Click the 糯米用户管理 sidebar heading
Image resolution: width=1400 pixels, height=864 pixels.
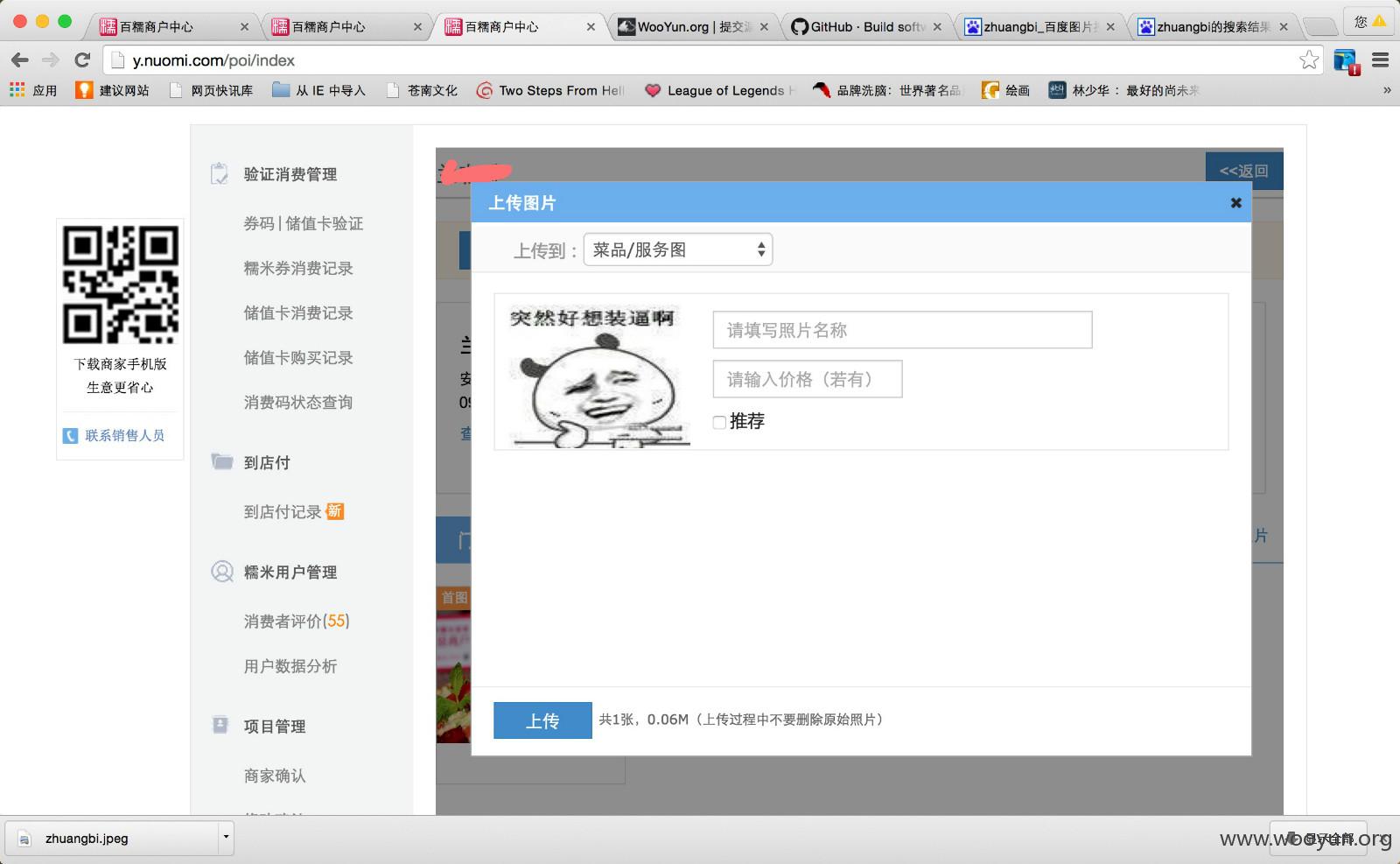pyautogui.click(x=290, y=572)
